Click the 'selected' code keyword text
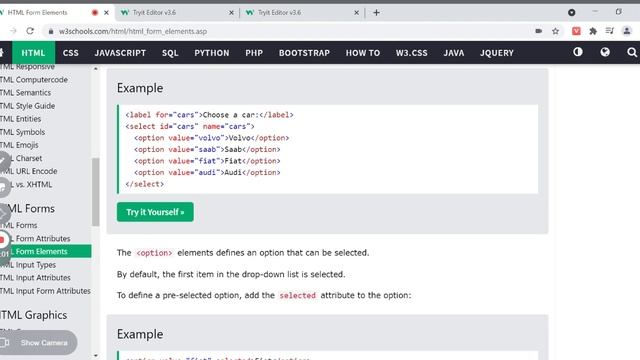This screenshot has width=640, height=360. 298,295
